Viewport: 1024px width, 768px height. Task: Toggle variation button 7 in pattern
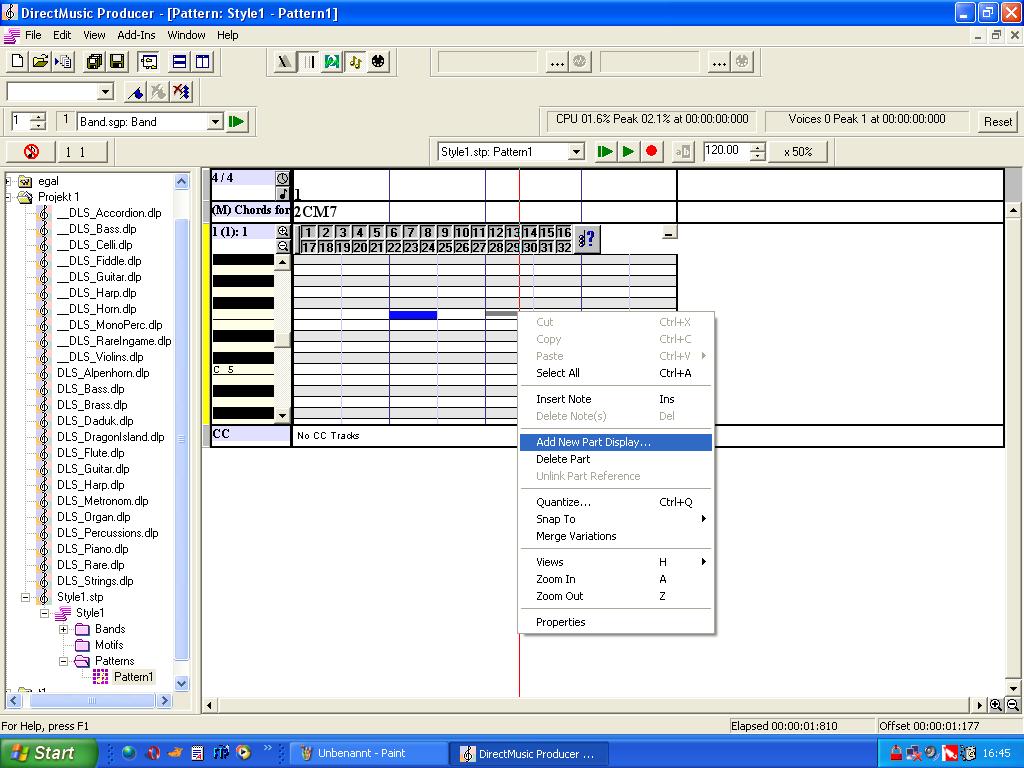coord(410,232)
